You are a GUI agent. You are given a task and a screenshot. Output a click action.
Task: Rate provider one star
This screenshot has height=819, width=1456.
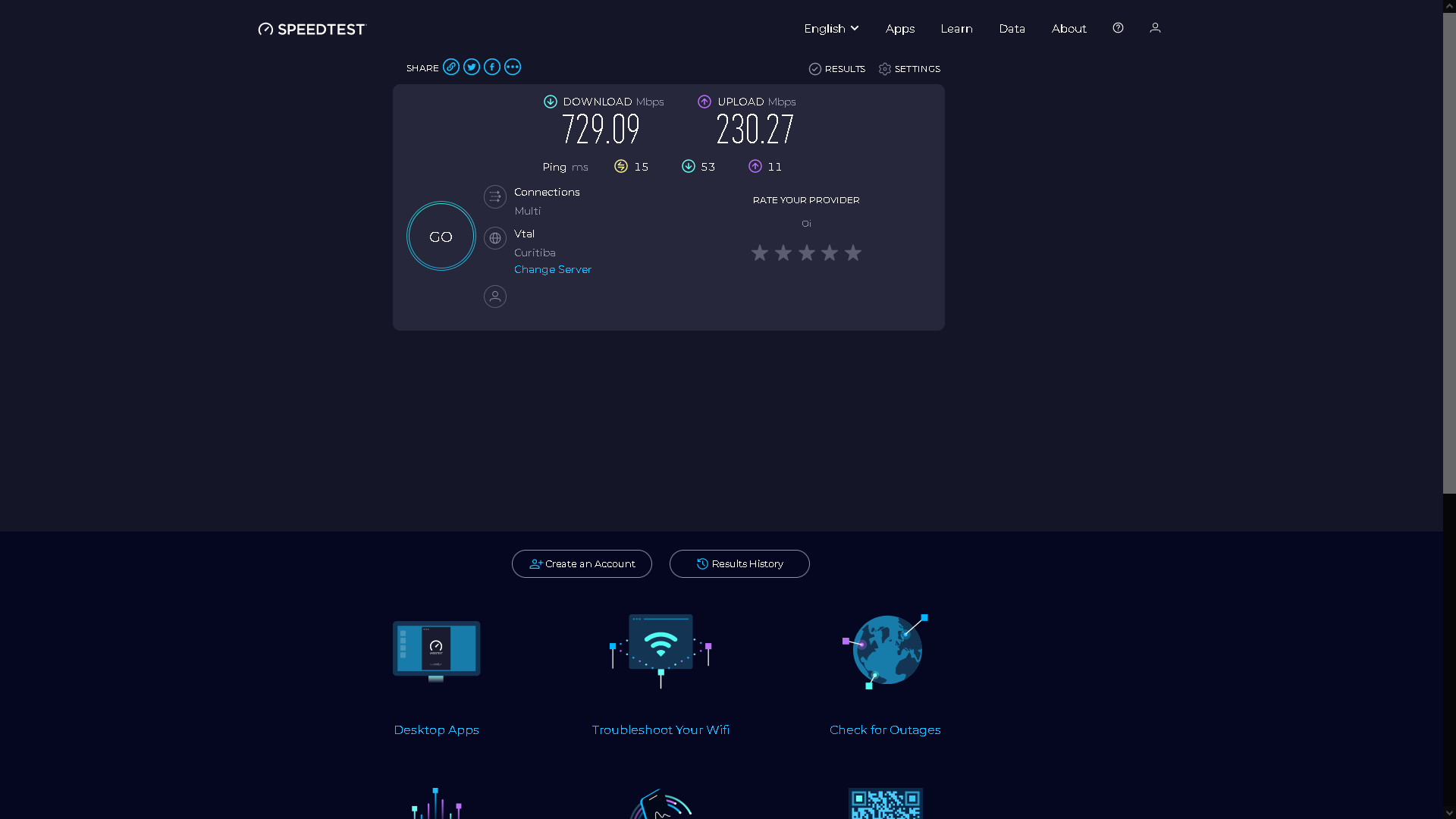point(760,253)
